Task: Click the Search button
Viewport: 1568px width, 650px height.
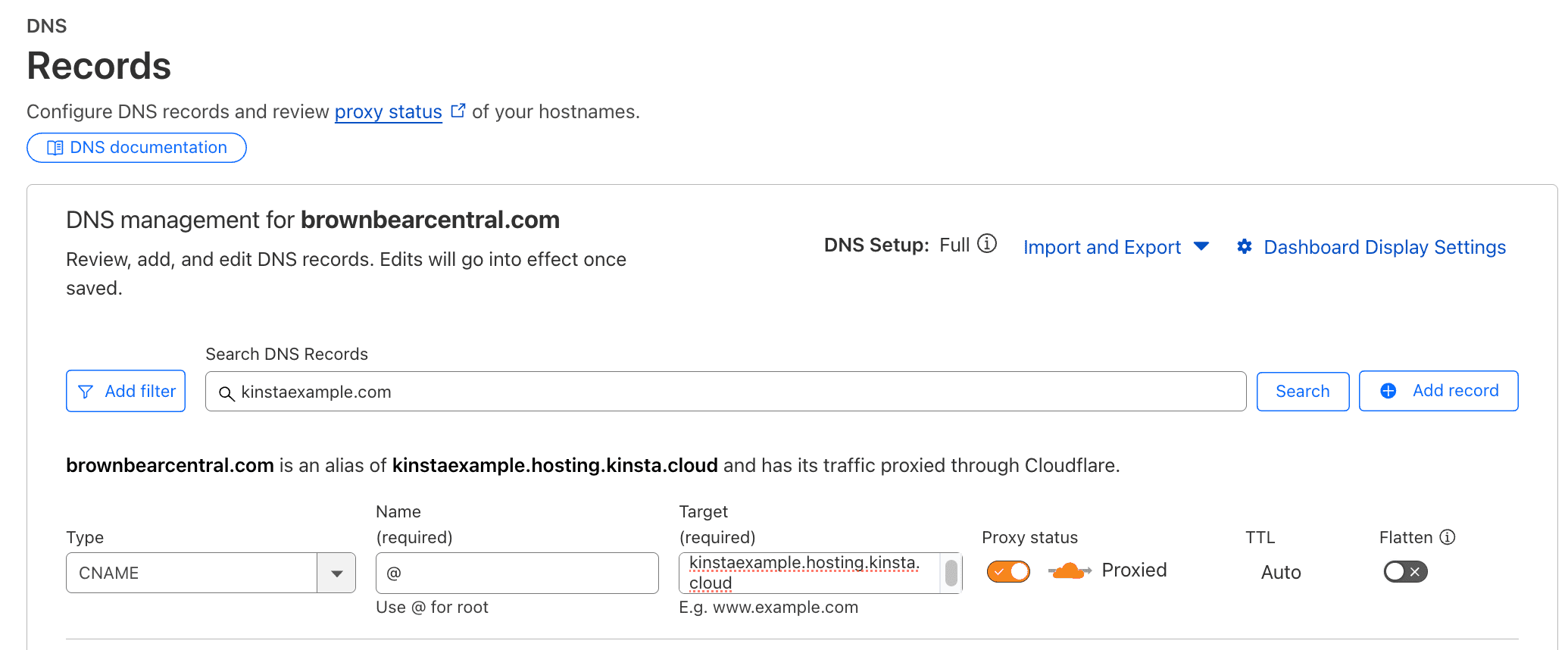Action: 1302,391
